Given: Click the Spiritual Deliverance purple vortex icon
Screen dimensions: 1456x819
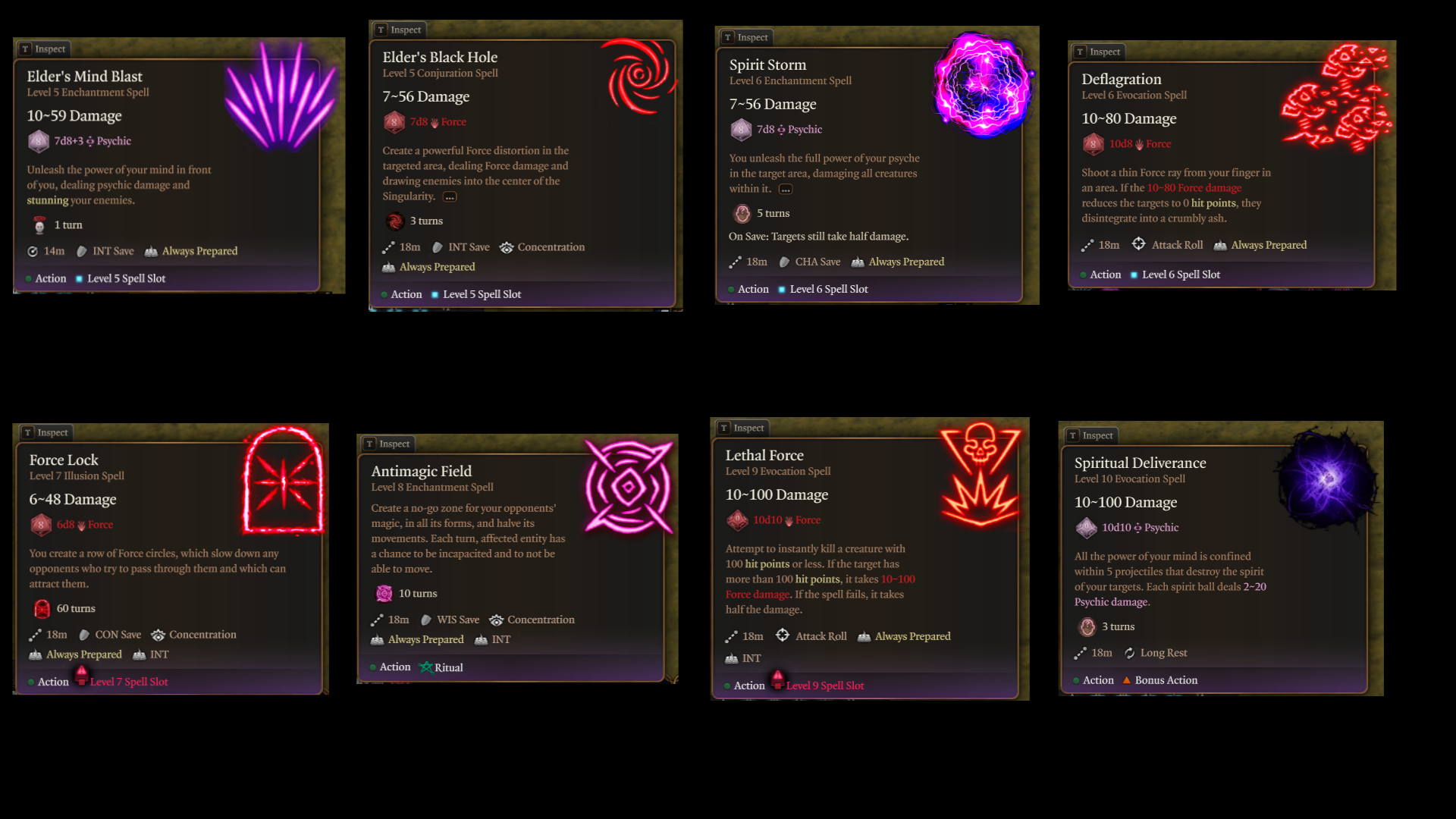Looking at the screenshot, I should (1327, 479).
